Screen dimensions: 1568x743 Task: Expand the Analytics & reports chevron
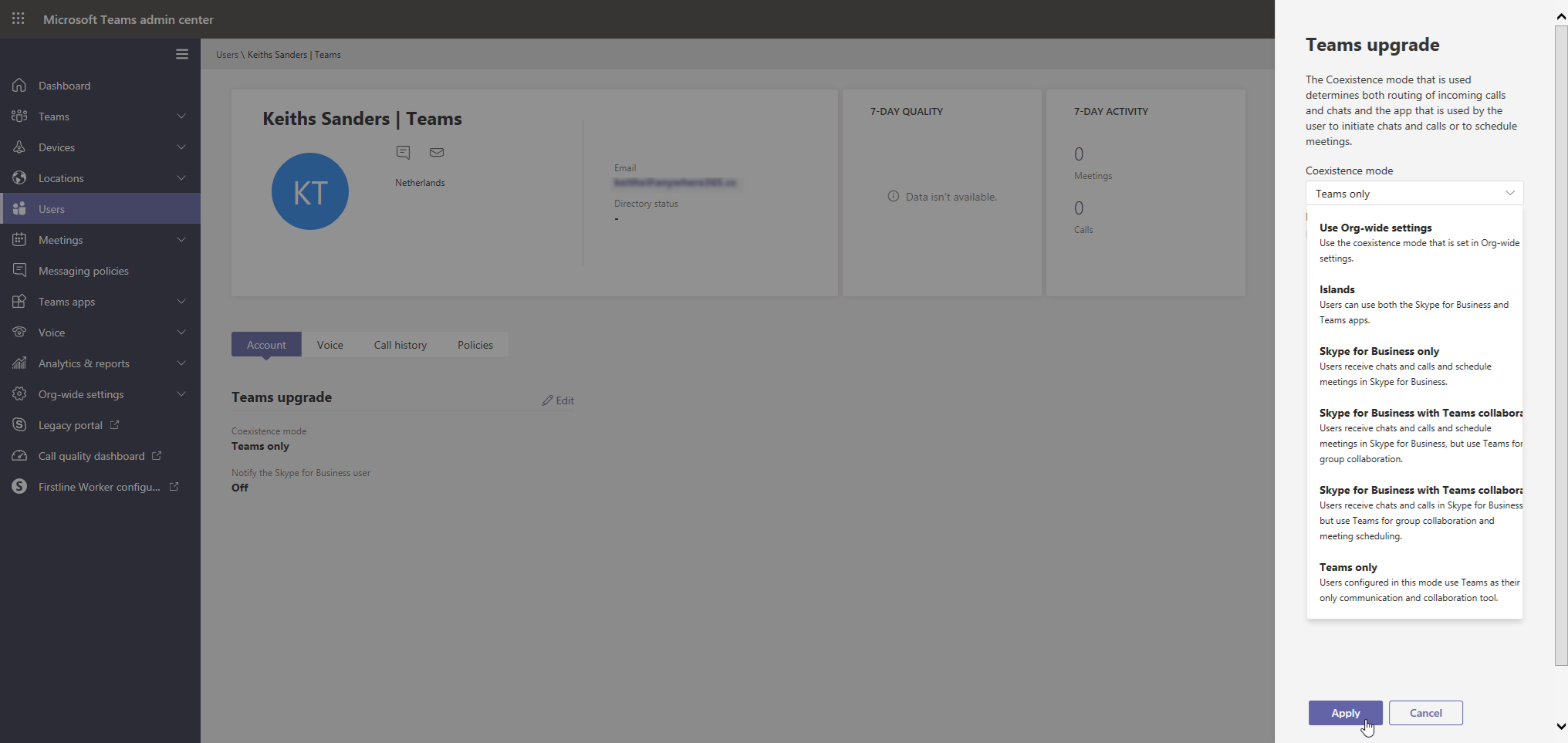pyautogui.click(x=181, y=363)
